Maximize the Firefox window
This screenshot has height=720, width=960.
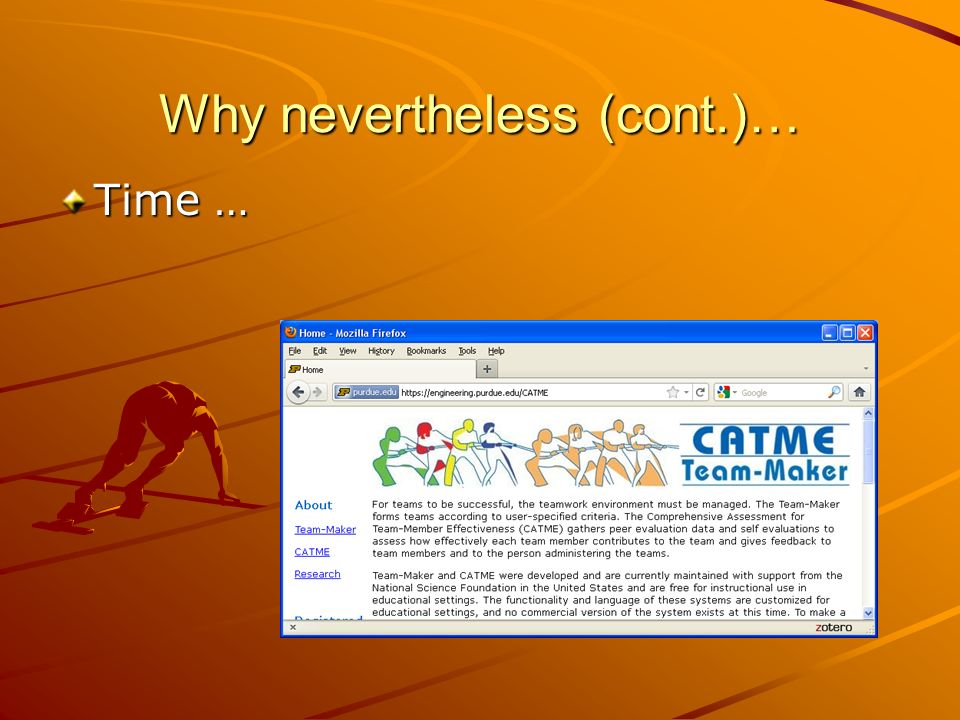pos(847,332)
